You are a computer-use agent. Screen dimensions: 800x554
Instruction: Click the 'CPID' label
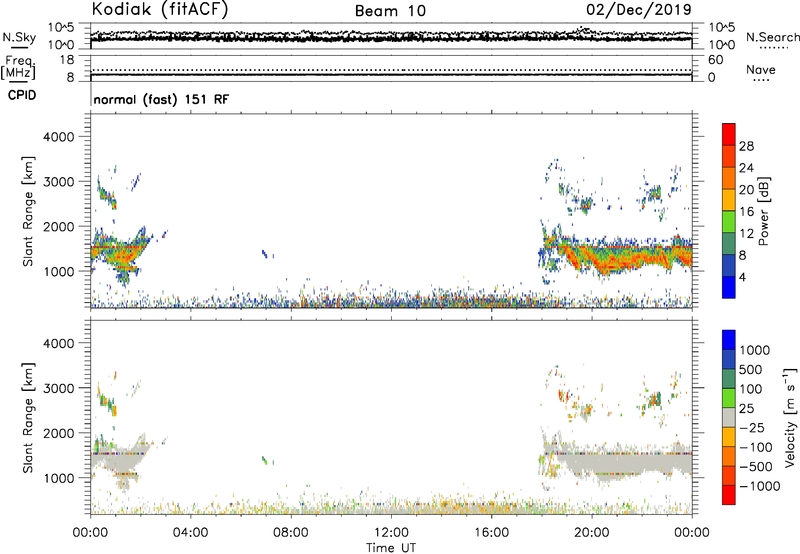22,95
